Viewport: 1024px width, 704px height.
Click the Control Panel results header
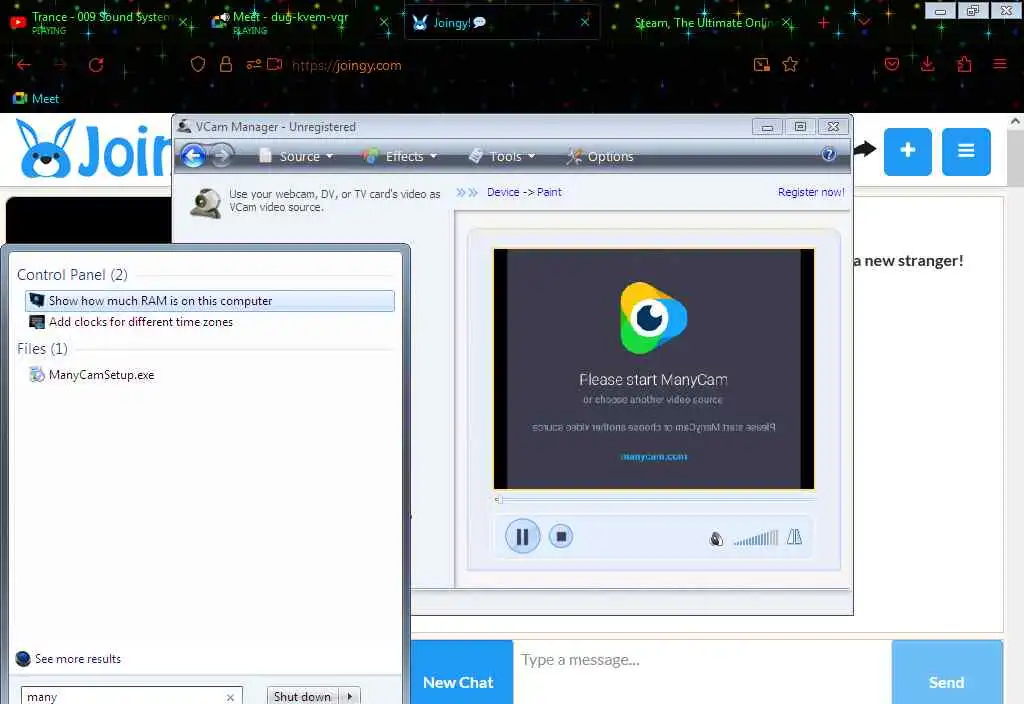point(72,275)
